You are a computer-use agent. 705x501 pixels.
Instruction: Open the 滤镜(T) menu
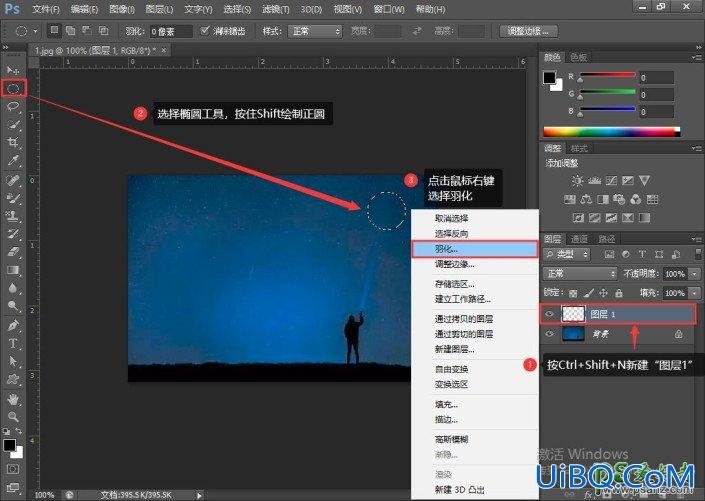click(x=275, y=9)
